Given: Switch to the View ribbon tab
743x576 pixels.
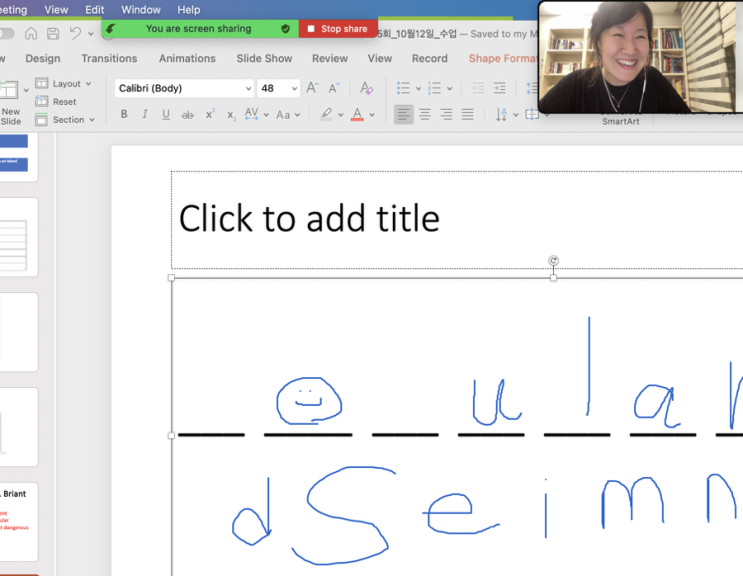Looking at the screenshot, I should point(380,58).
